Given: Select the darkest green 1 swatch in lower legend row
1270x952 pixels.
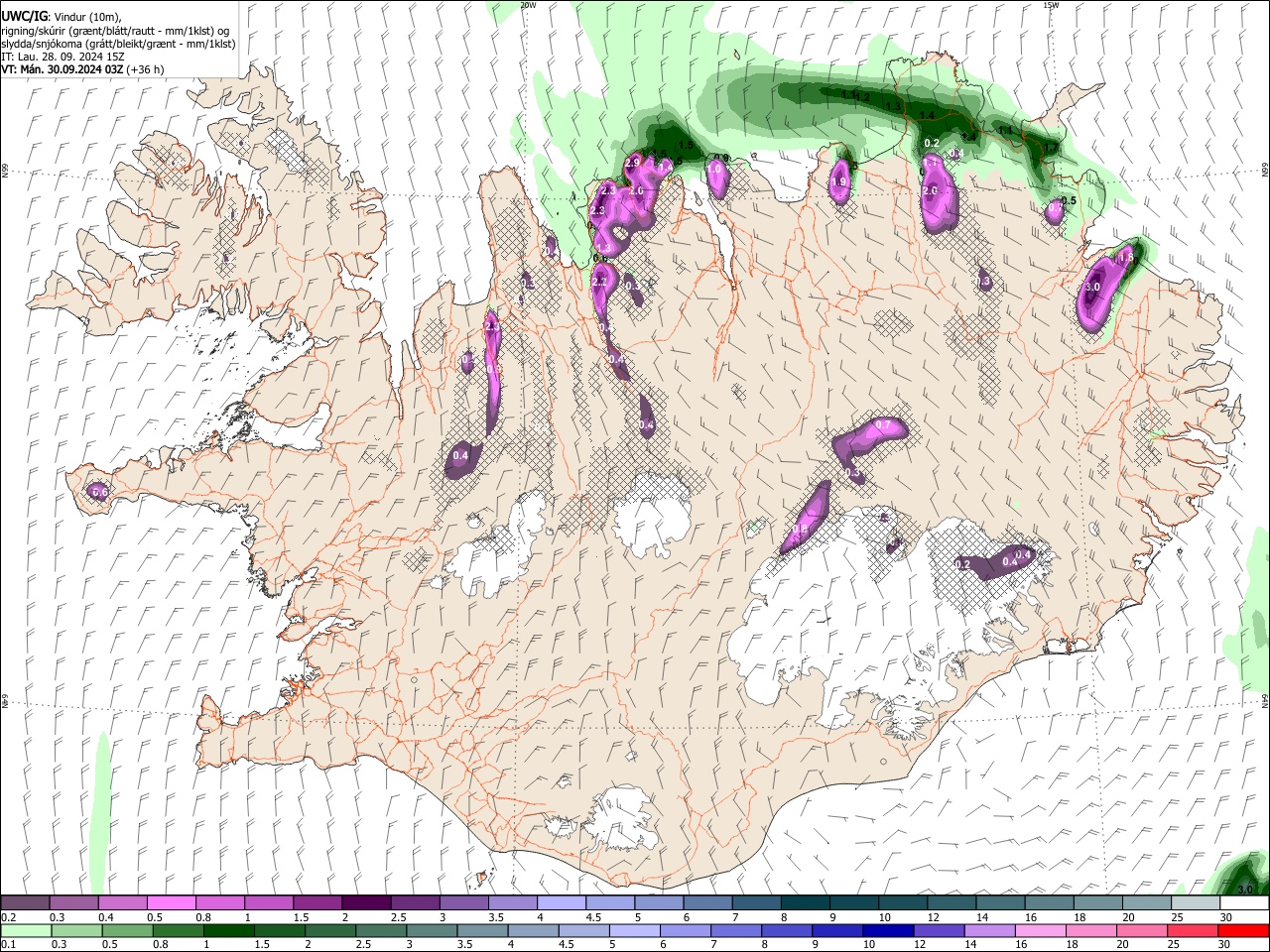Looking at the screenshot, I should coord(229,931).
